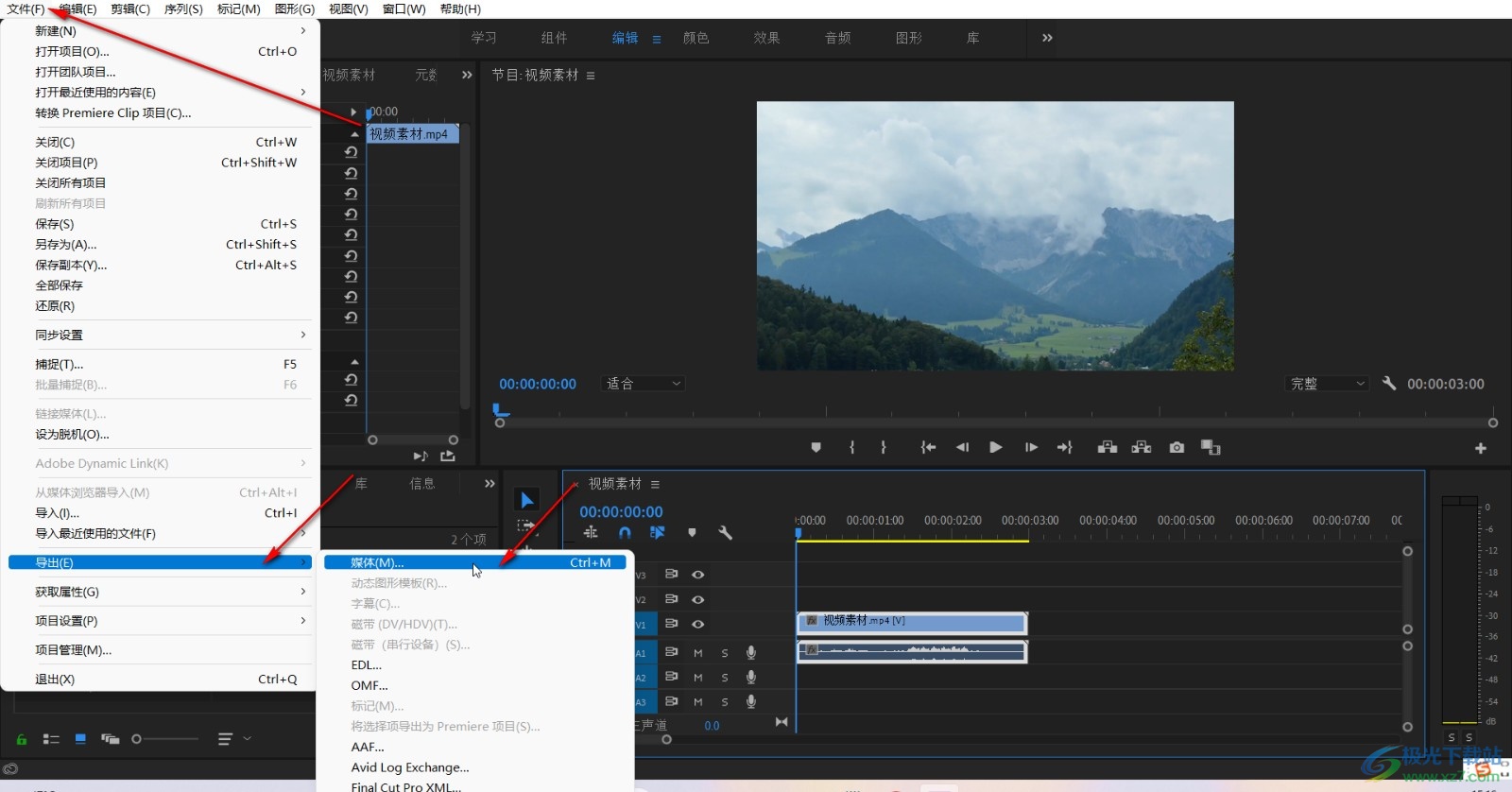Open timeline 视频素材 panel menu
This screenshot has height=792, width=1512.
point(655,484)
